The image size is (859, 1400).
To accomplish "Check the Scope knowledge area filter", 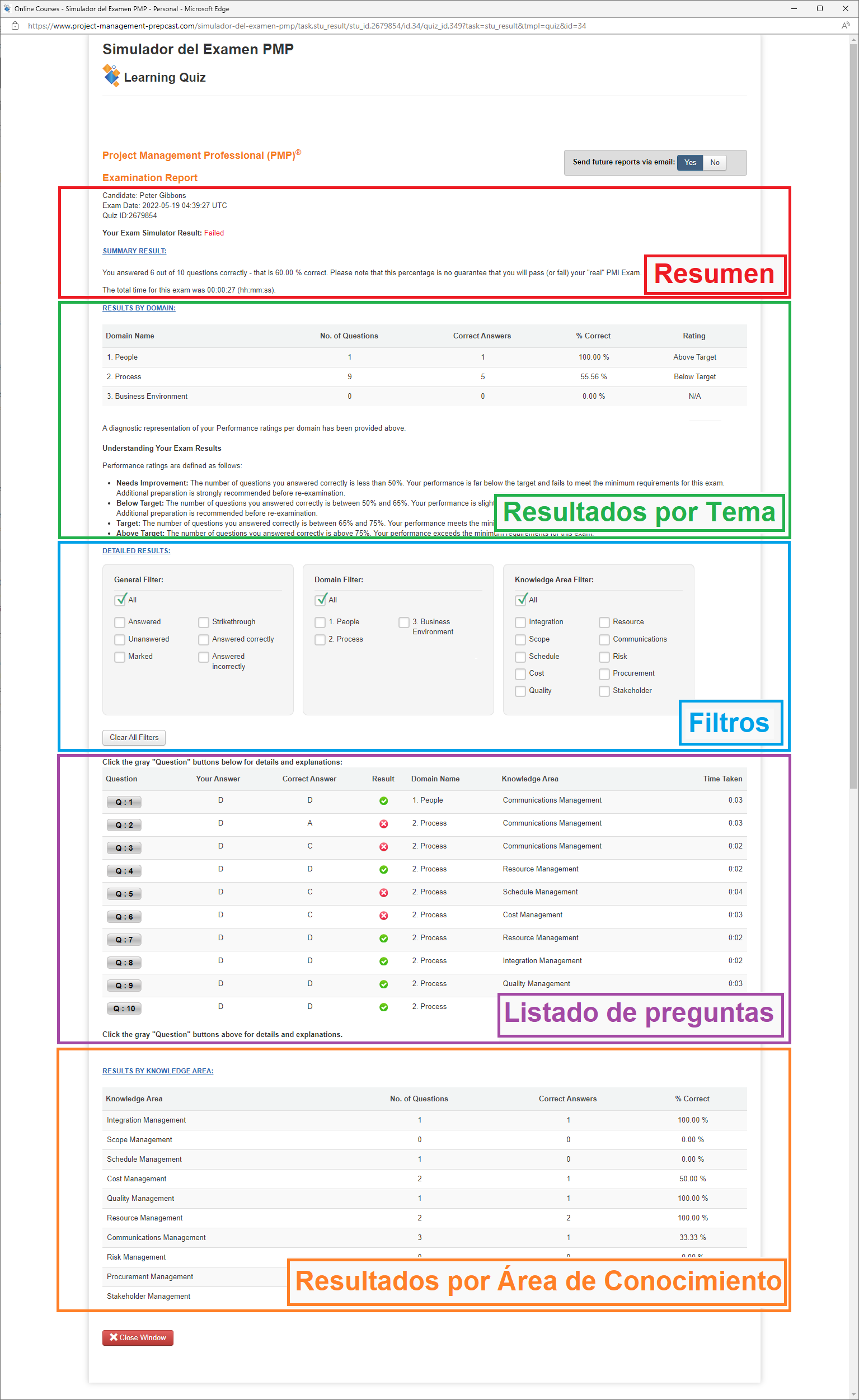I will (520, 640).
